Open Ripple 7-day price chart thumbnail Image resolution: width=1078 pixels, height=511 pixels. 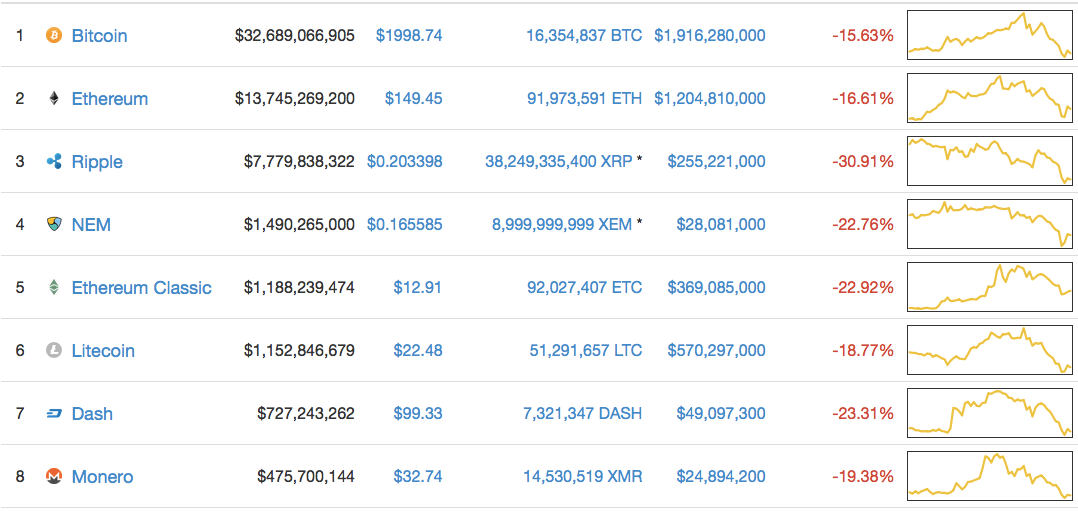(989, 161)
